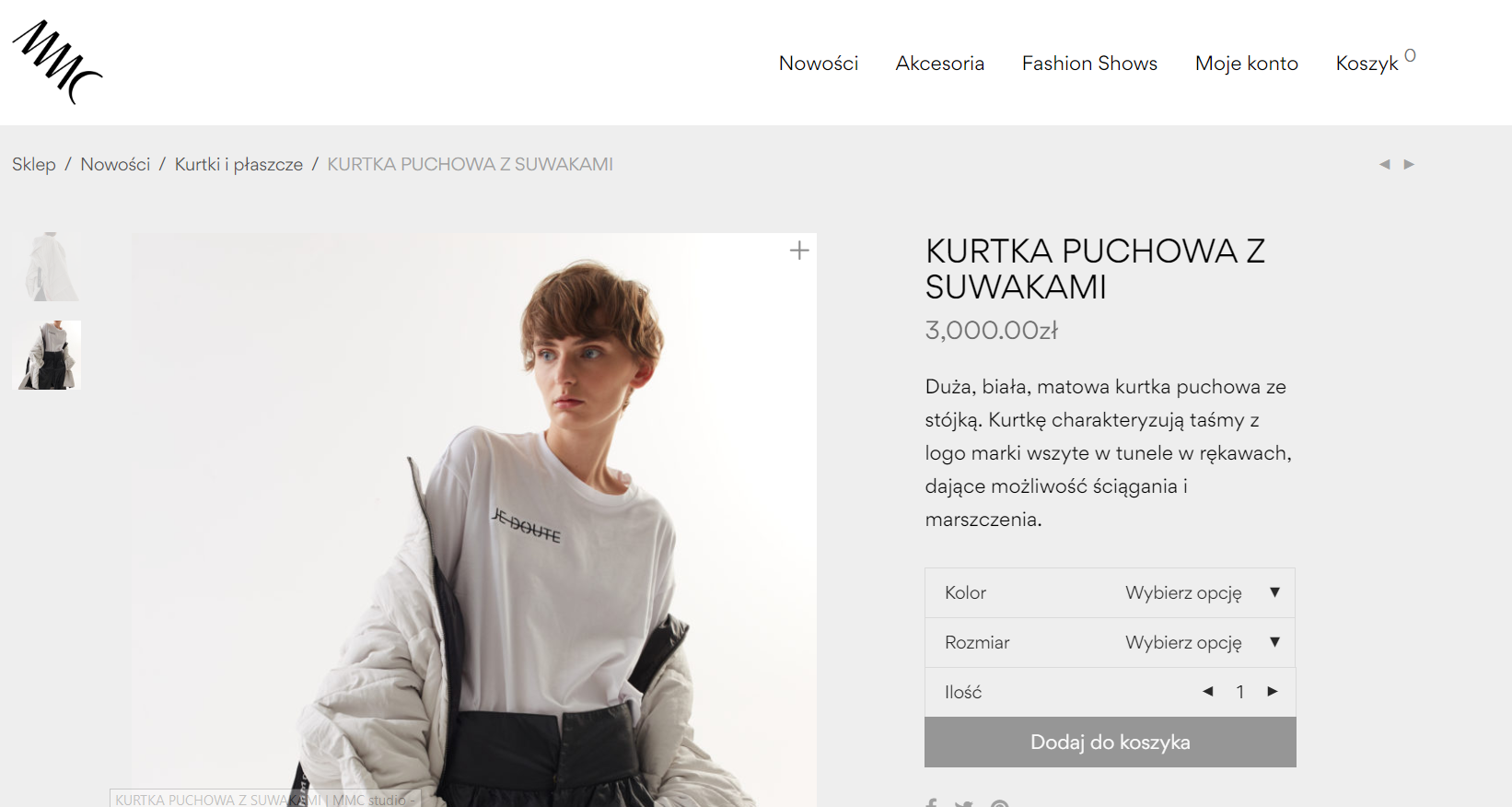
Task: Share product on Pinterest
Action: click(1000, 804)
